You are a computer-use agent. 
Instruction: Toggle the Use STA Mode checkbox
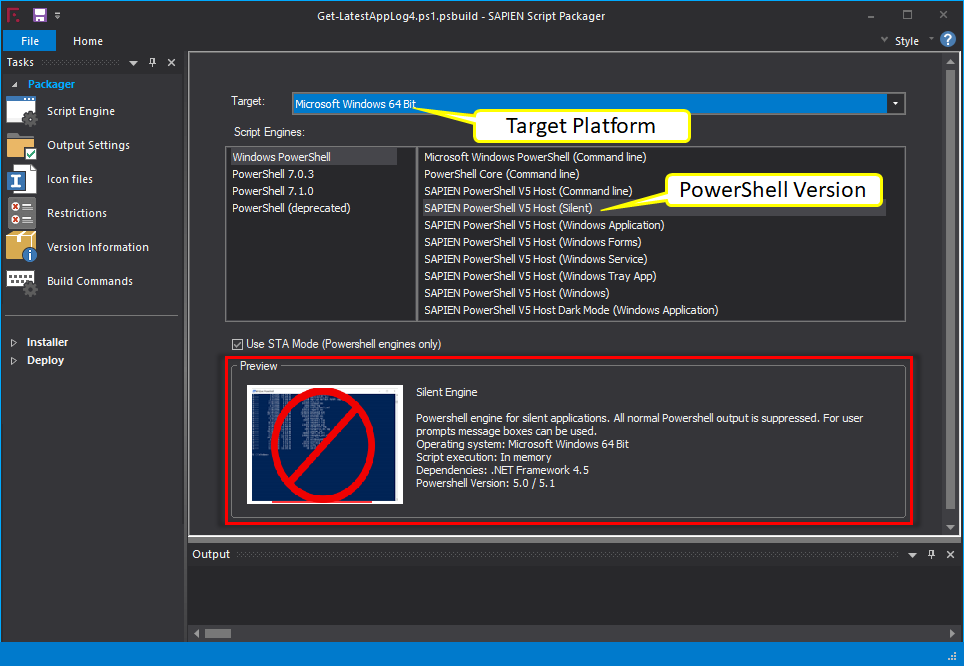coord(237,344)
